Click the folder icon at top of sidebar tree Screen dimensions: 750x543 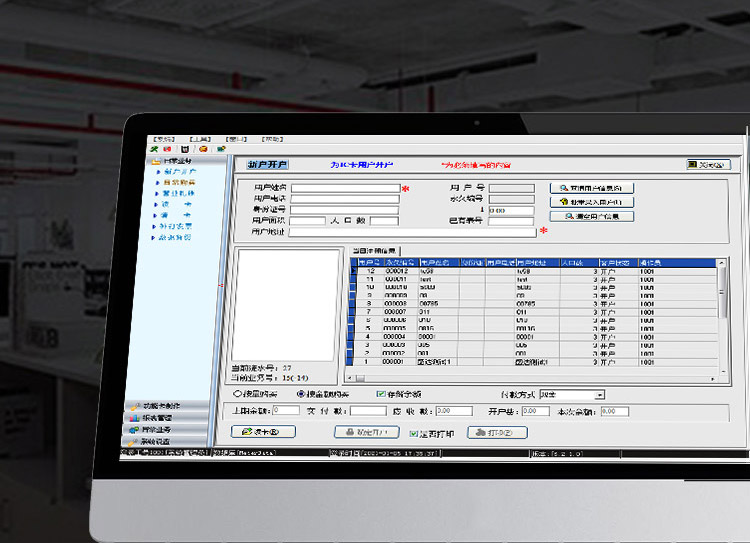[x=154, y=161]
